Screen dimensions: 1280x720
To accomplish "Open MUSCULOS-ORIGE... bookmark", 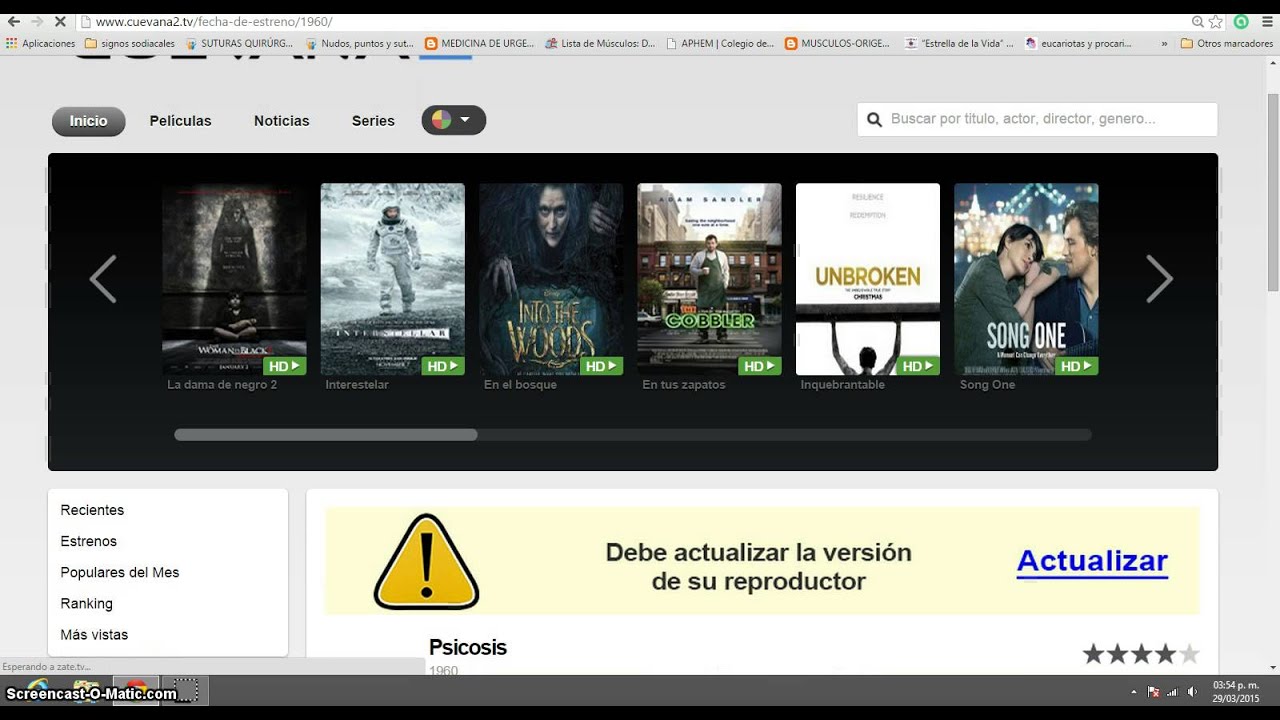I will (x=838, y=43).
